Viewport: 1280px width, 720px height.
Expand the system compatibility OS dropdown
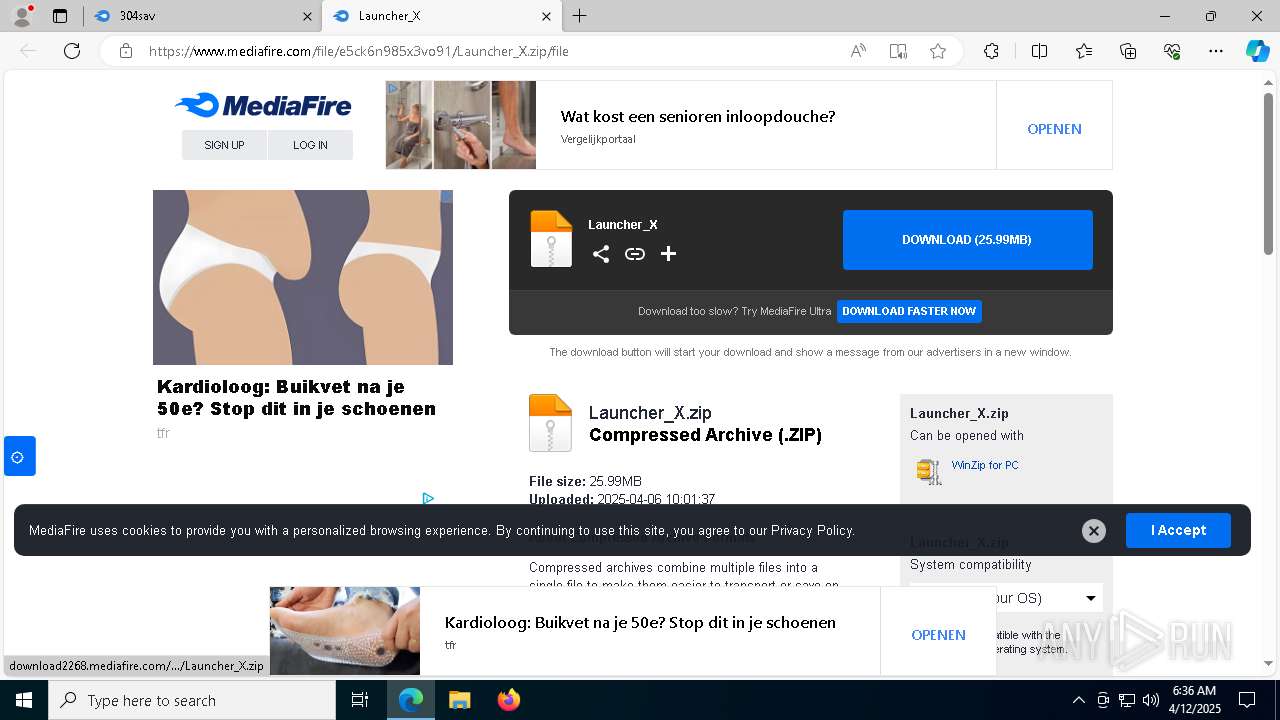tap(1005, 598)
